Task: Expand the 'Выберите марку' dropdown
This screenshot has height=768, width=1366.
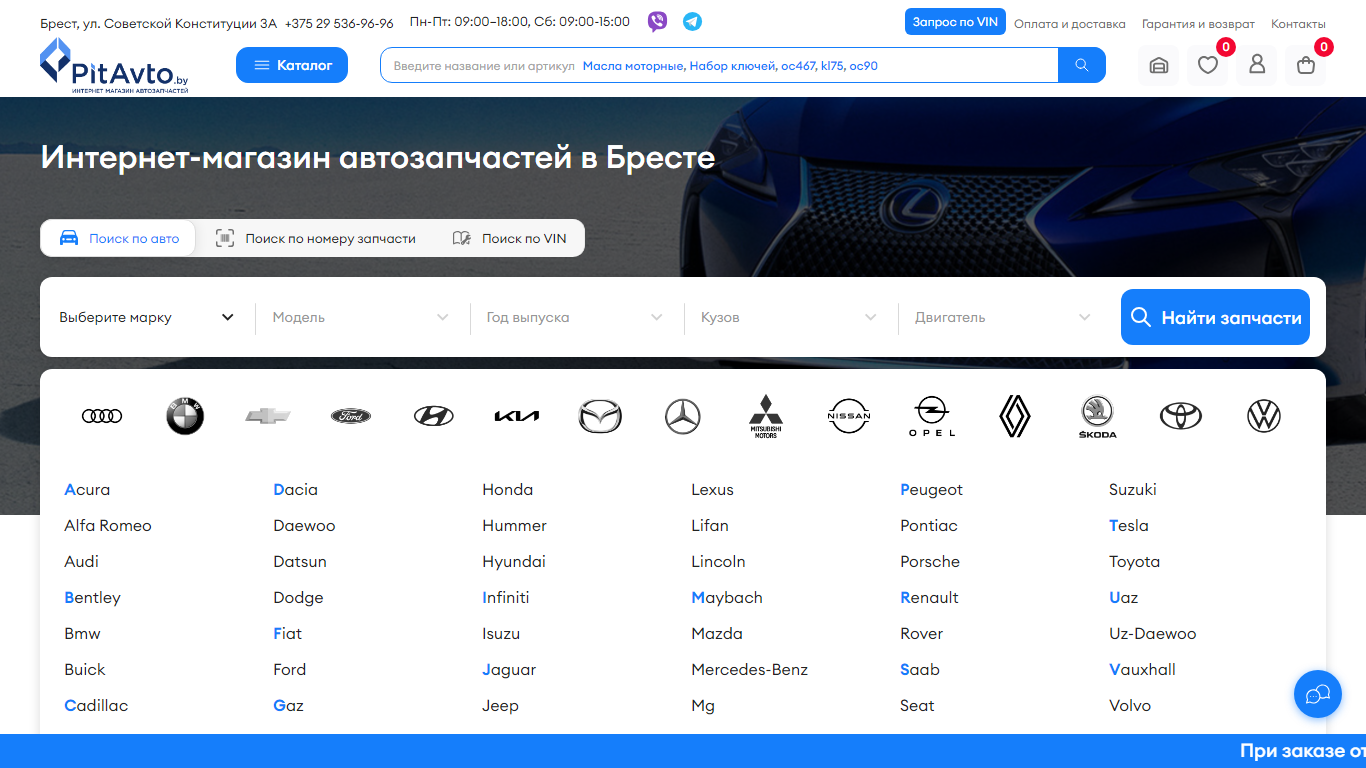Action: coord(147,317)
